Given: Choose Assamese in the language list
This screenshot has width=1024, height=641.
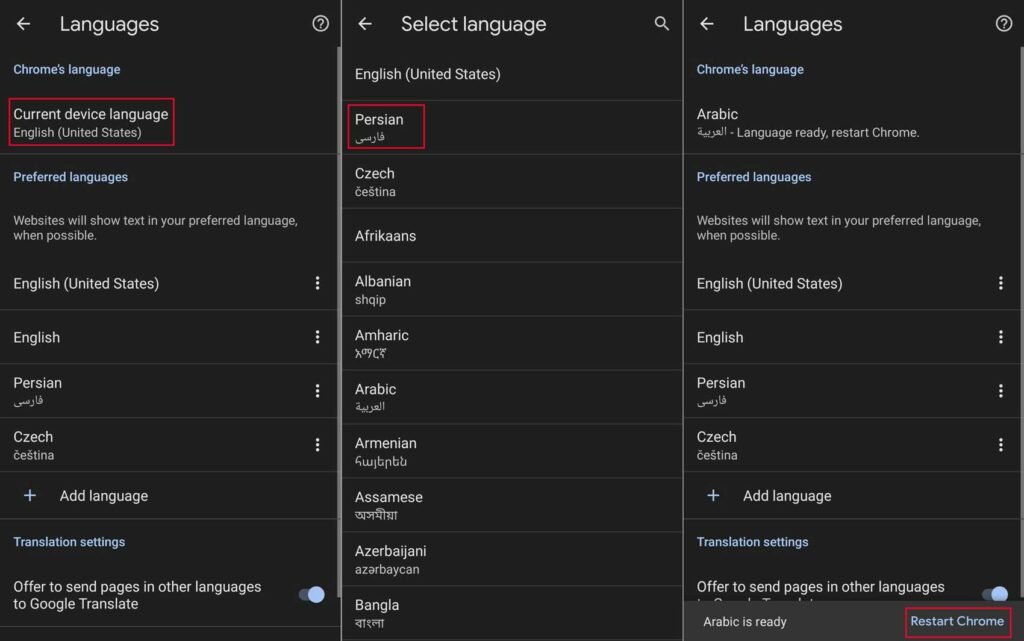Looking at the screenshot, I should (x=511, y=505).
